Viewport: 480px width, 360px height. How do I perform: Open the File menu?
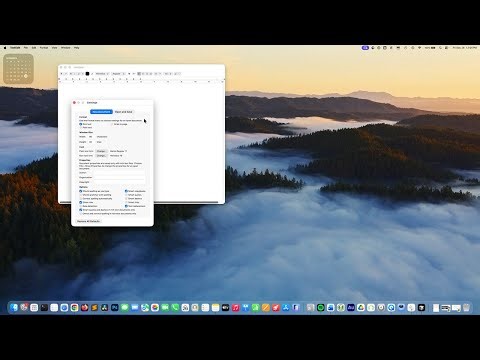click(26, 48)
